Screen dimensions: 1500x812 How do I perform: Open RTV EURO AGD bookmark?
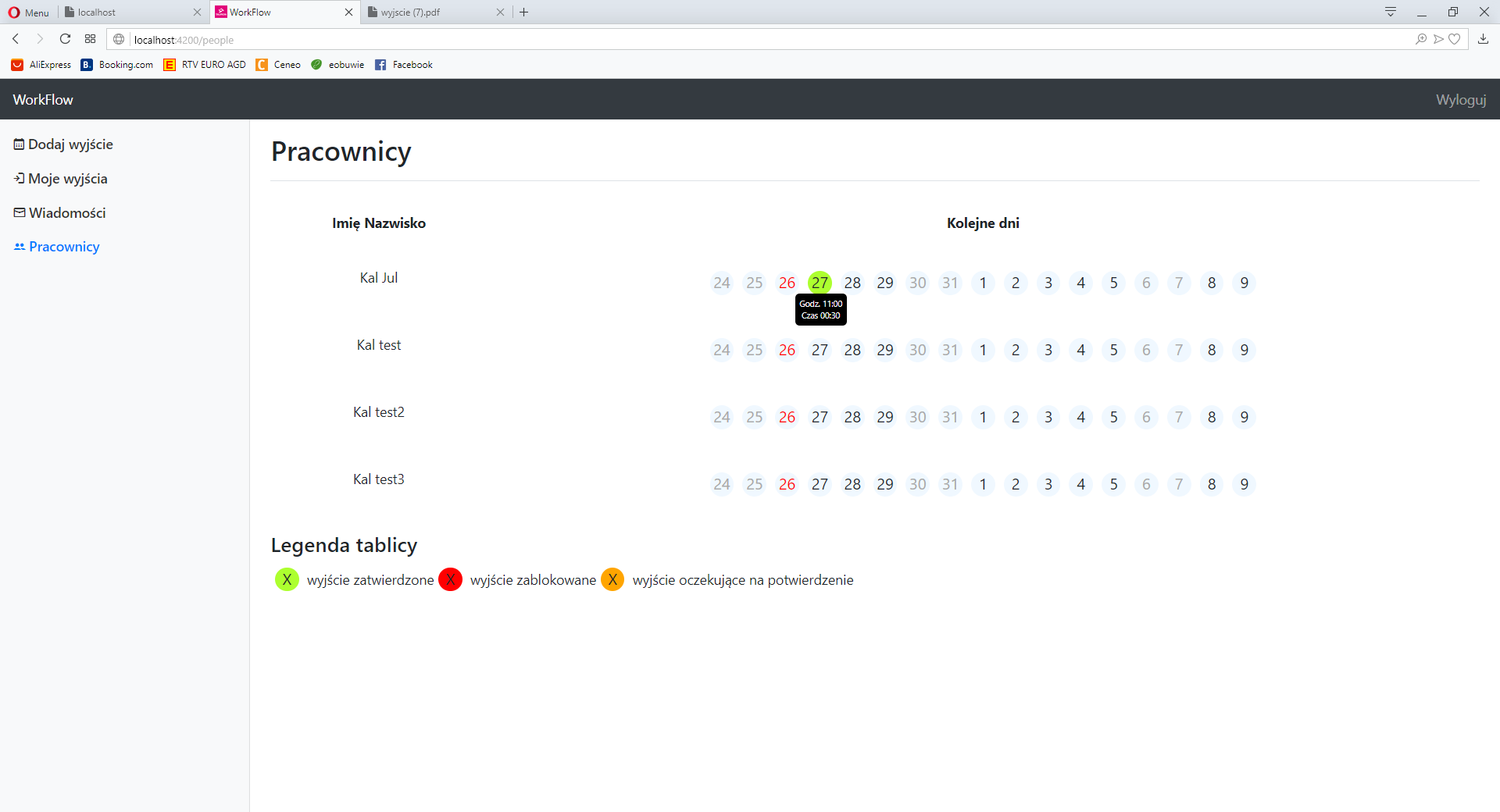(x=205, y=65)
